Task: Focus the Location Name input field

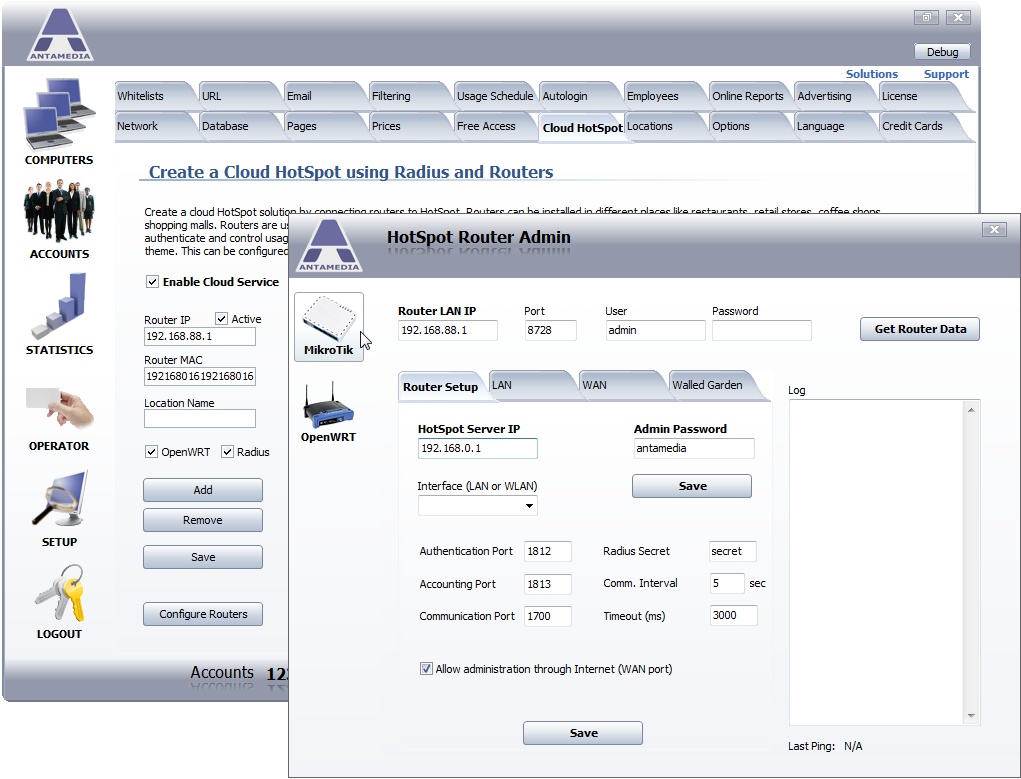Action: (200, 418)
